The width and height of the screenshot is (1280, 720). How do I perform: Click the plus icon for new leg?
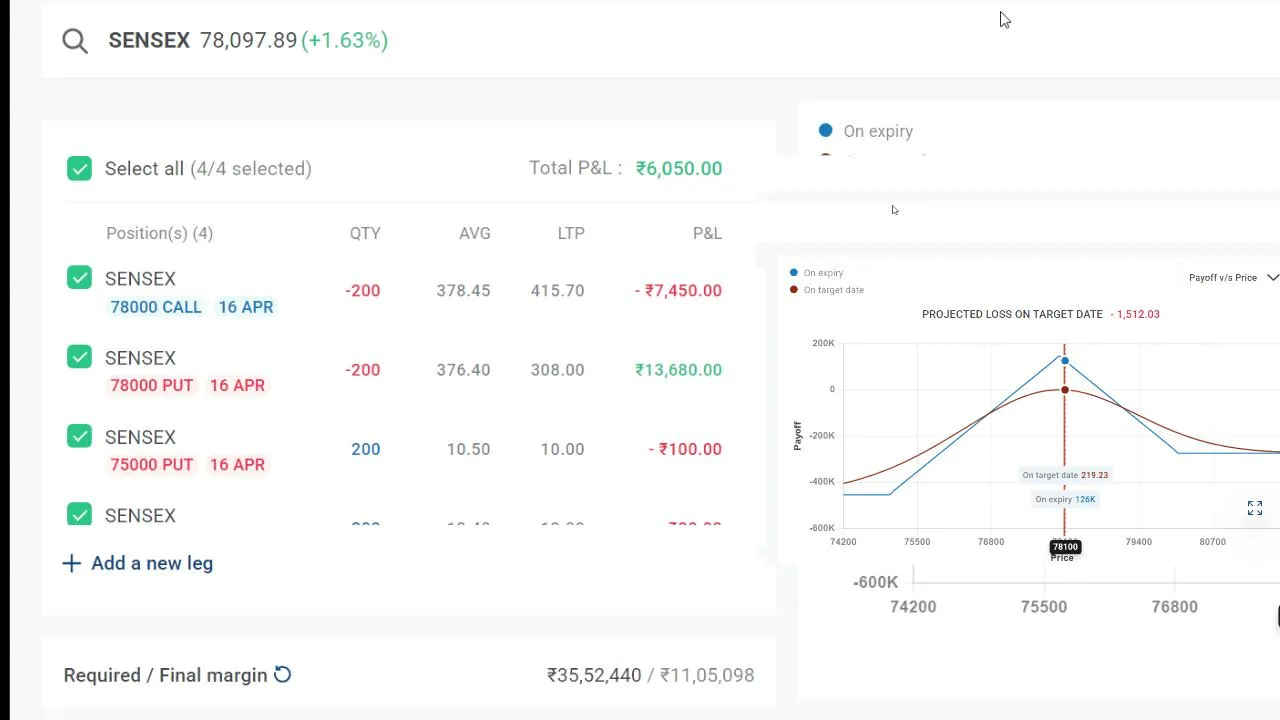(x=71, y=563)
